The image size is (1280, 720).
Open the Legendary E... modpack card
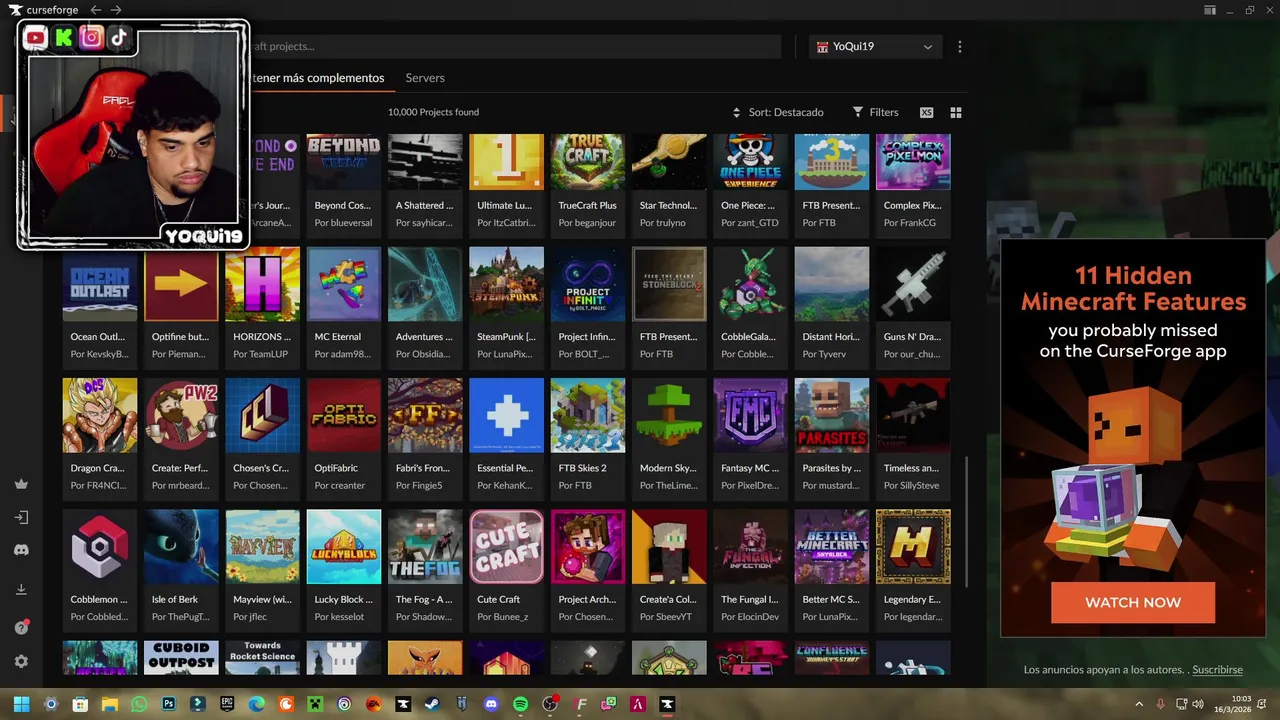(913, 570)
